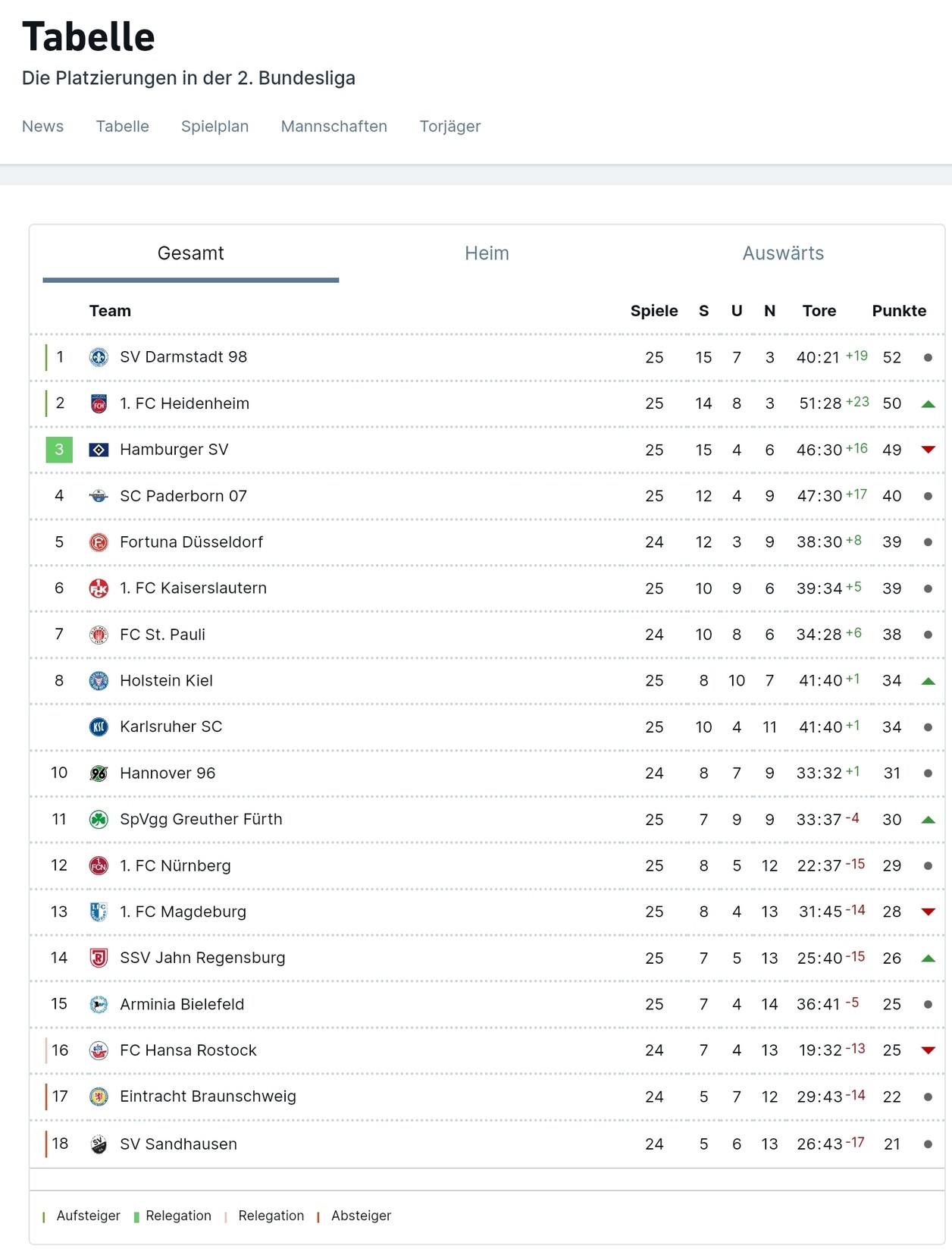952x1252 pixels.
Task: Open the Arminia Bielefeld team link
Action: click(x=182, y=1005)
